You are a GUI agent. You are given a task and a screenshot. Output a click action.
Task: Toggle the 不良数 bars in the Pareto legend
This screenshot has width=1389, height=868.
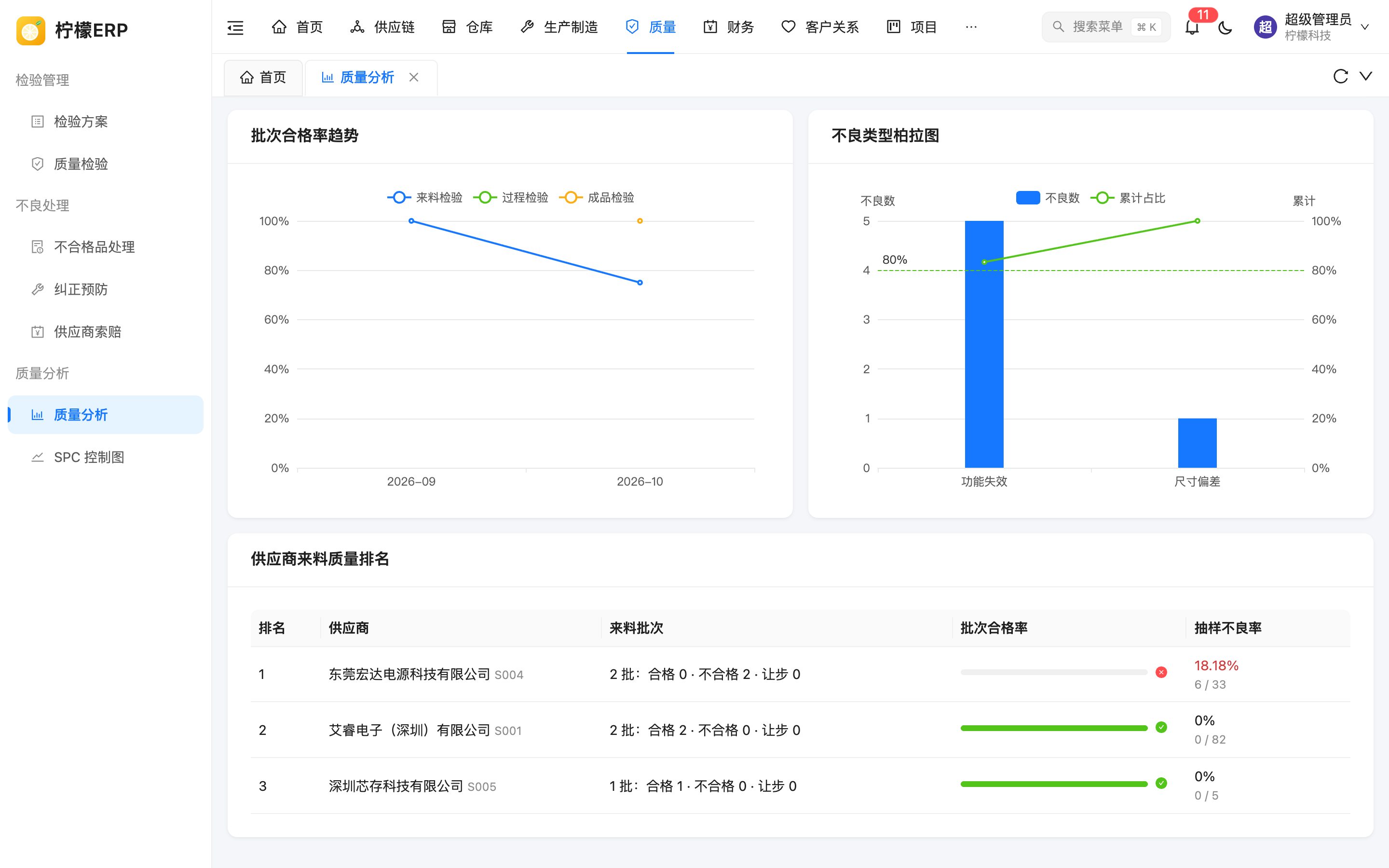[1048, 198]
